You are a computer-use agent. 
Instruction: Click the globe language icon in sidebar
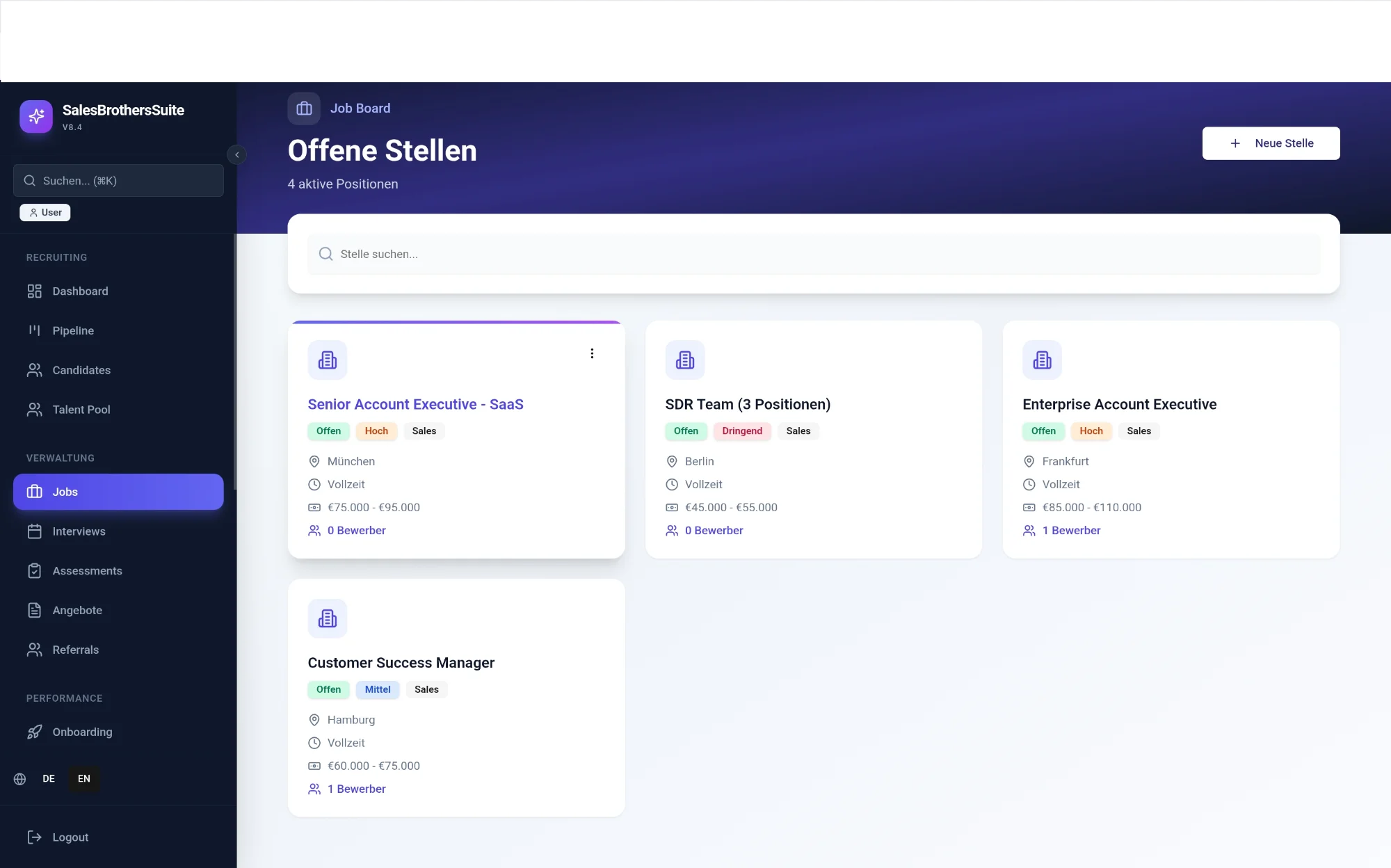(20, 779)
